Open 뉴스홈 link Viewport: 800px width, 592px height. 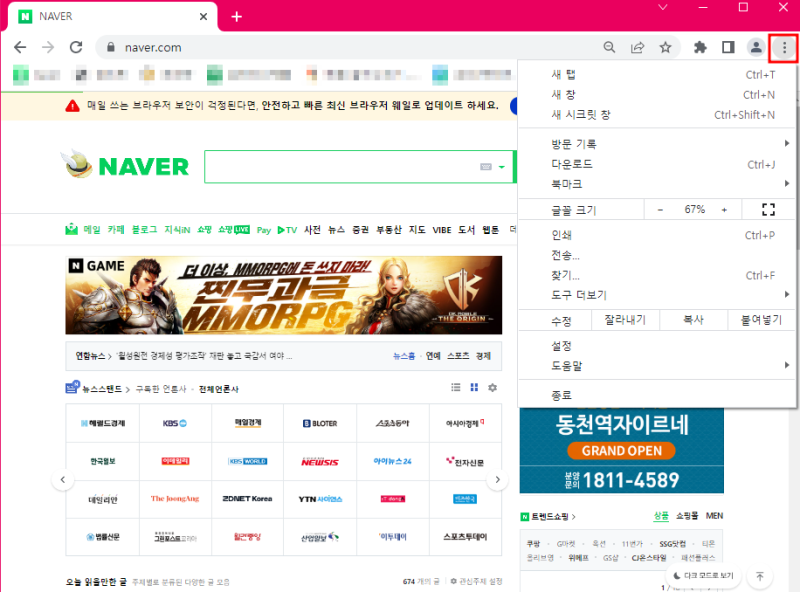click(x=404, y=356)
